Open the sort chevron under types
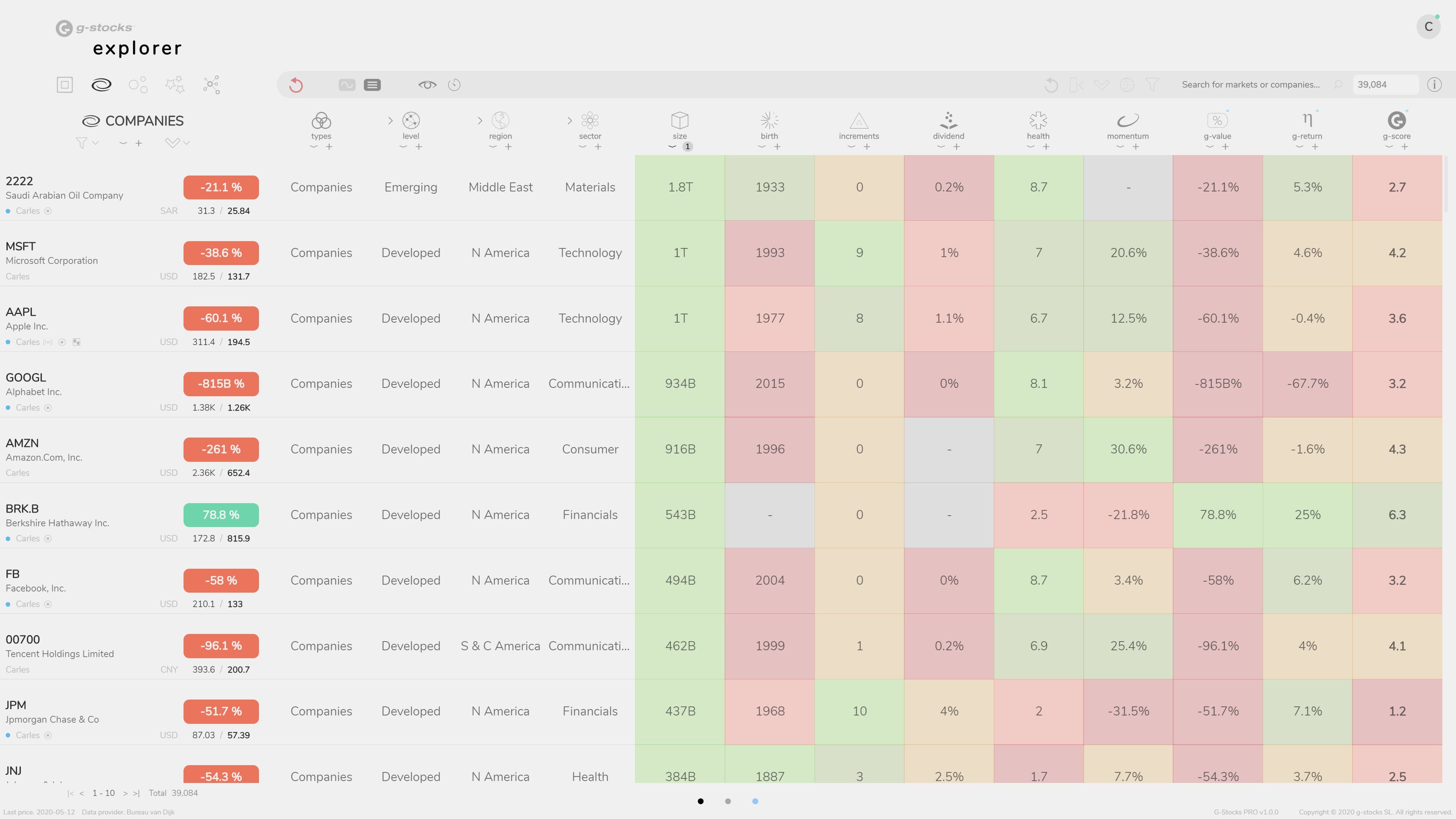 tap(314, 147)
